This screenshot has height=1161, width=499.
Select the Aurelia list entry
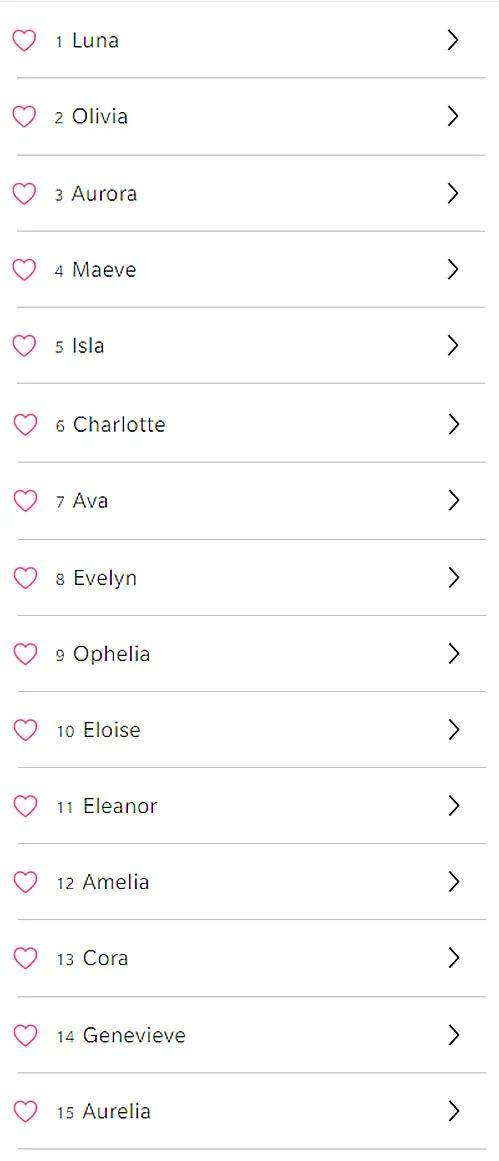coord(251,1111)
